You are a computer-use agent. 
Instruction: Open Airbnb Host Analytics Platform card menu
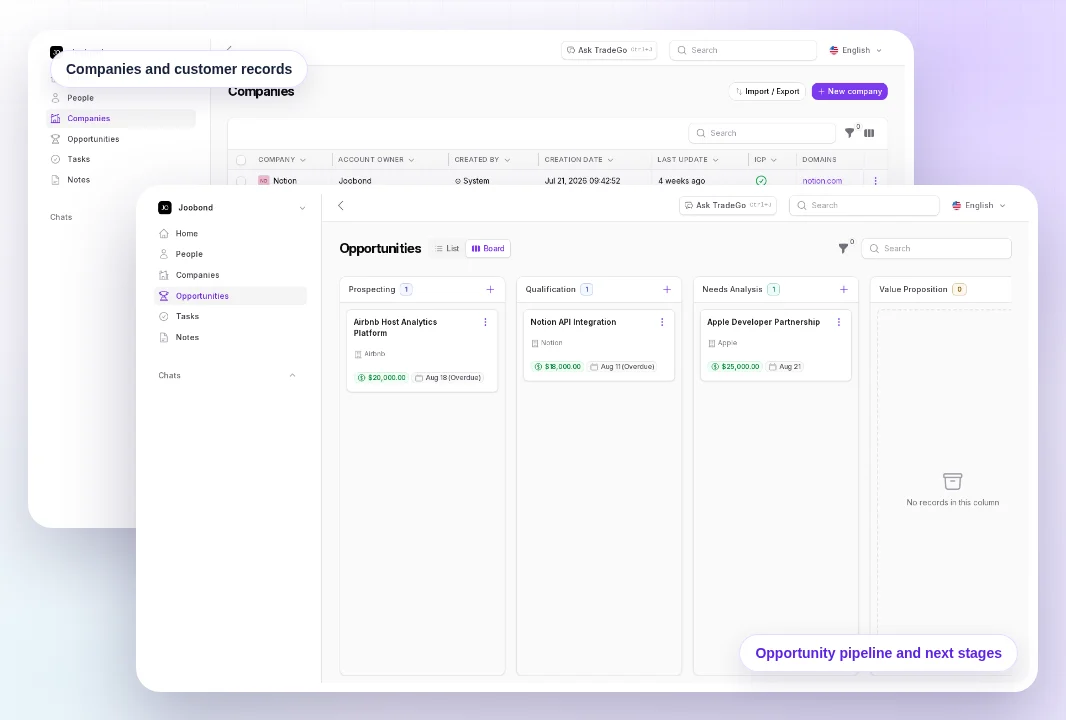tap(485, 322)
